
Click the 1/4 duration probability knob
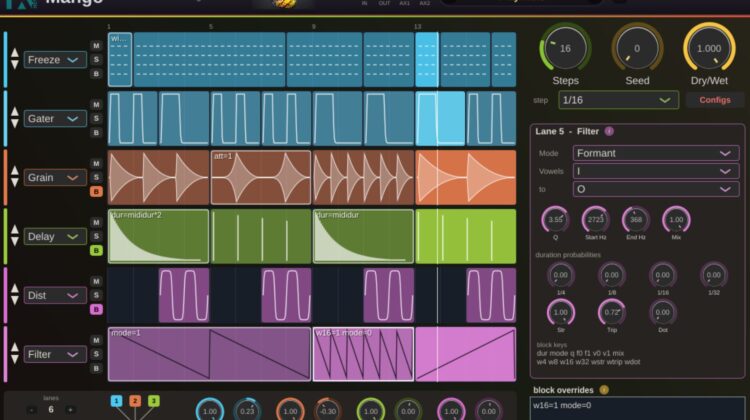[561, 275]
